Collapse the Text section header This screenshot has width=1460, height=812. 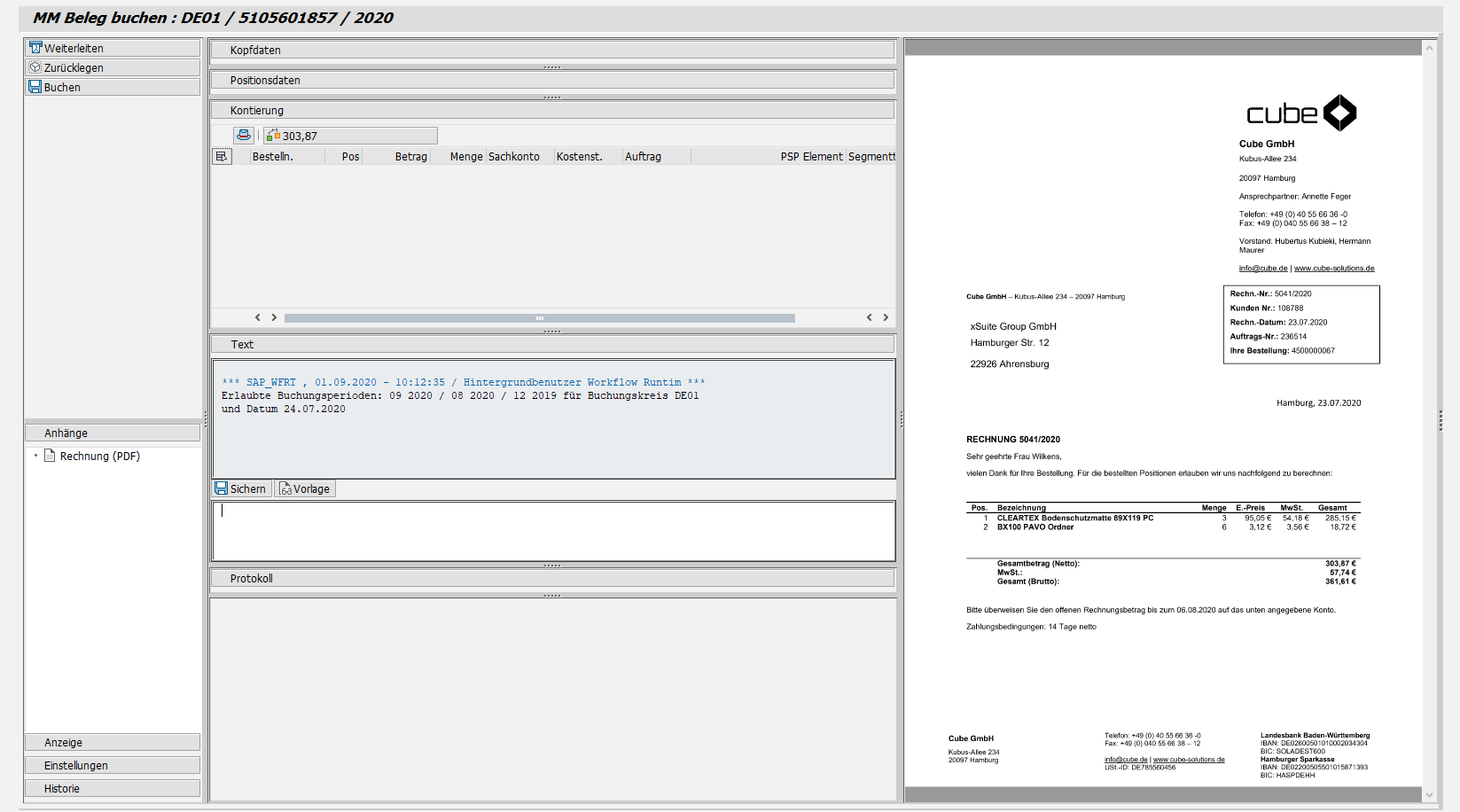coord(551,344)
